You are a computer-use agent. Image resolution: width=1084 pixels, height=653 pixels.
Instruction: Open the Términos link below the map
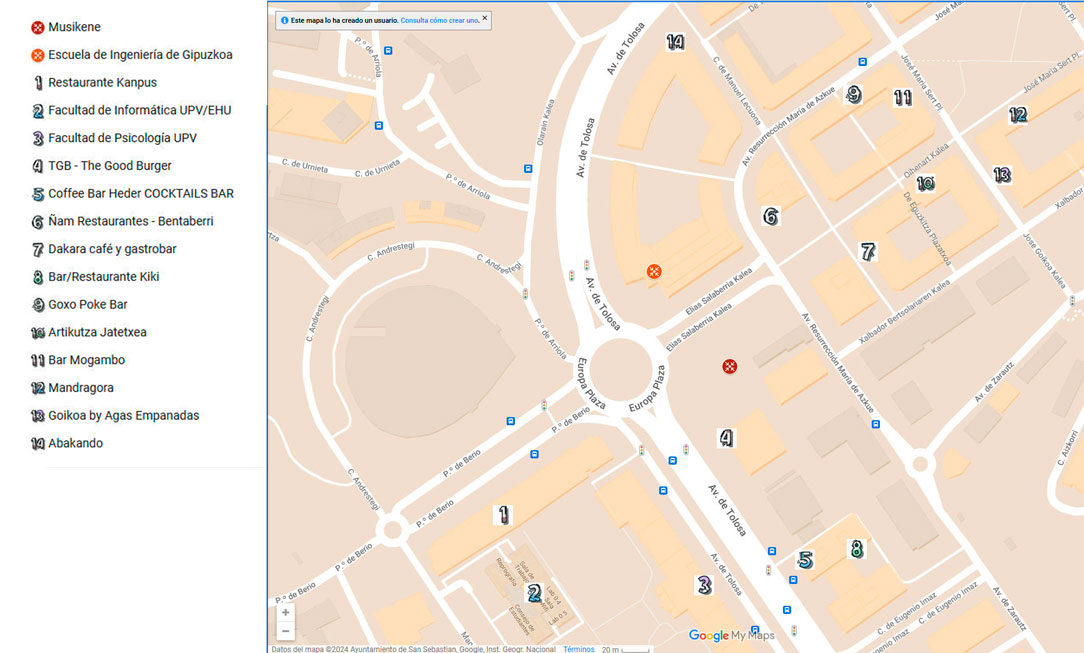pos(578,649)
